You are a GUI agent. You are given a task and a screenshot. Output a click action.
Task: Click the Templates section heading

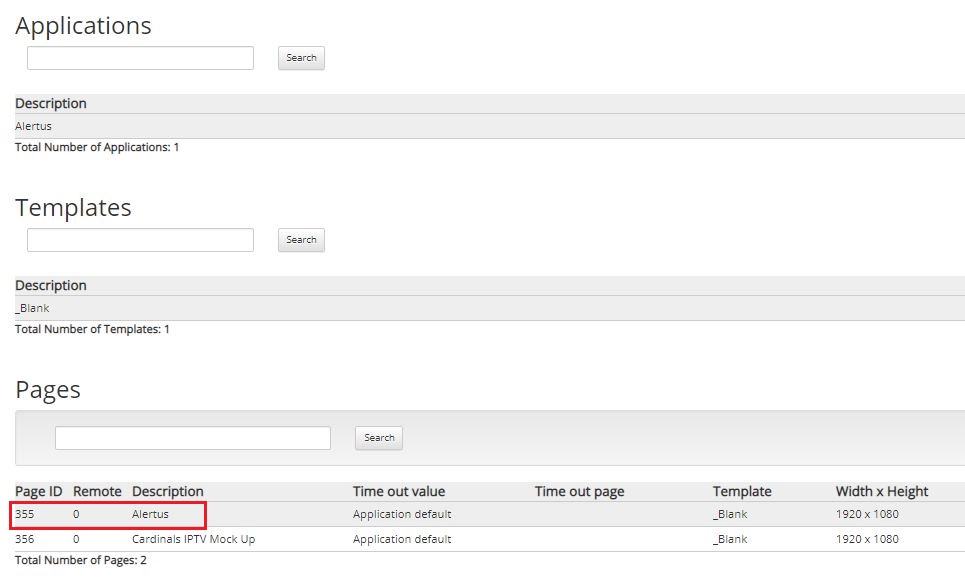[73, 207]
